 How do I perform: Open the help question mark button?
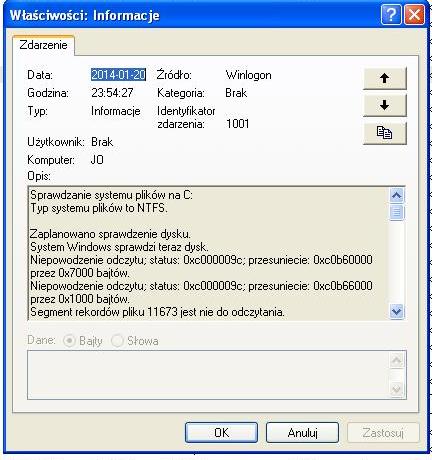click(391, 15)
